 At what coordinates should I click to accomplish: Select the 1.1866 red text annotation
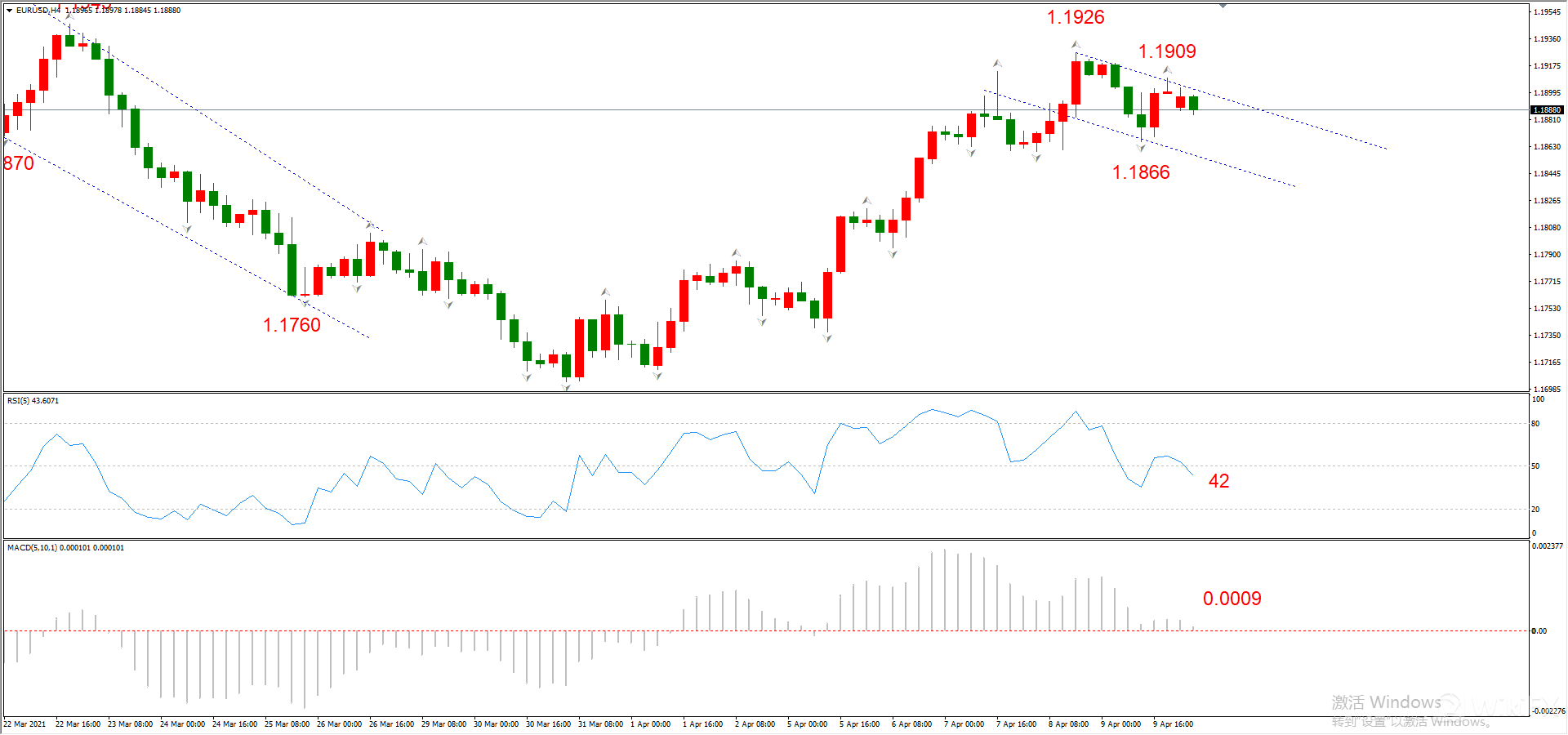(x=1141, y=172)
